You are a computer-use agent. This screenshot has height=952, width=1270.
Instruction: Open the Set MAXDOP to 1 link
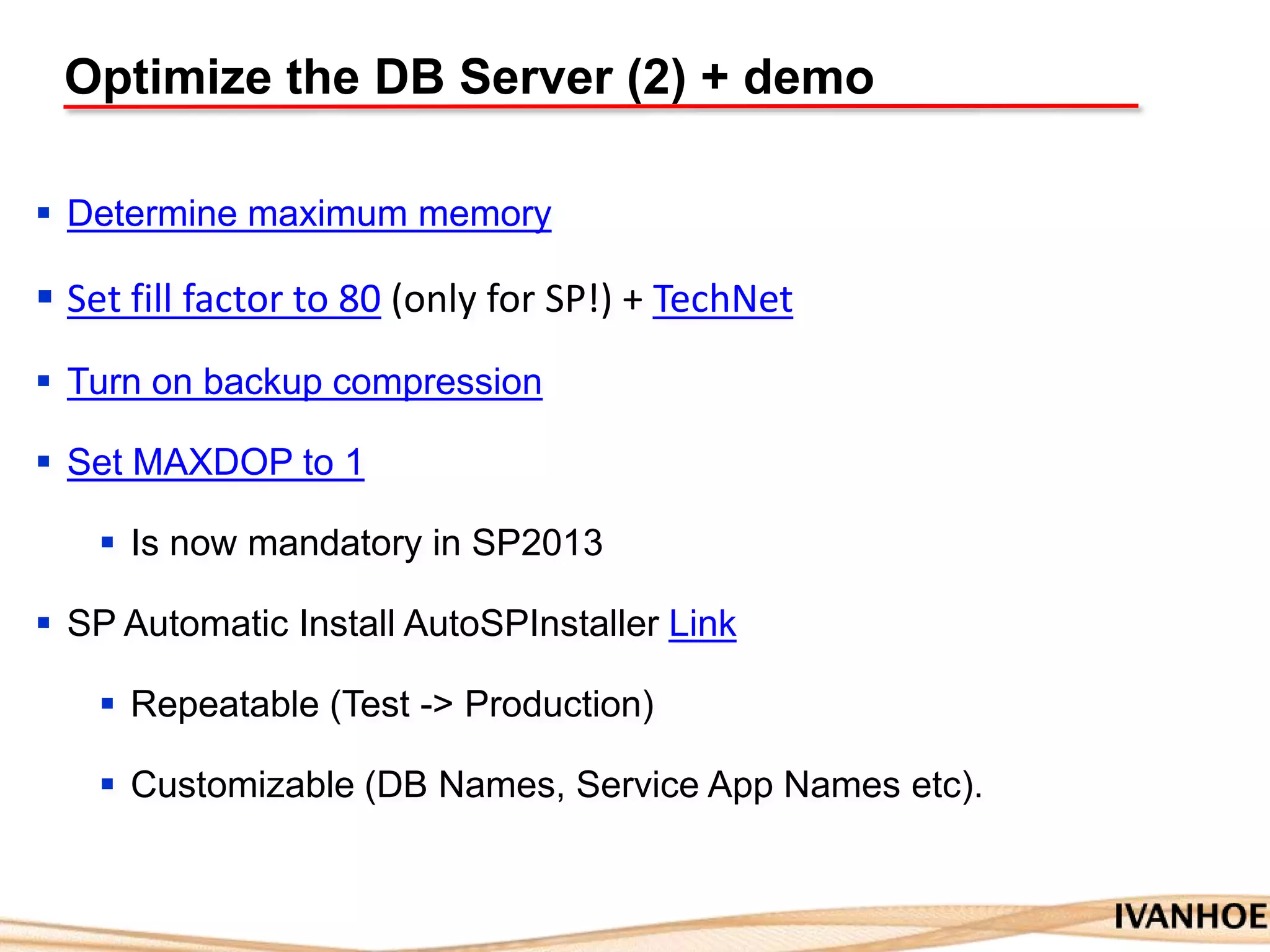215,462
